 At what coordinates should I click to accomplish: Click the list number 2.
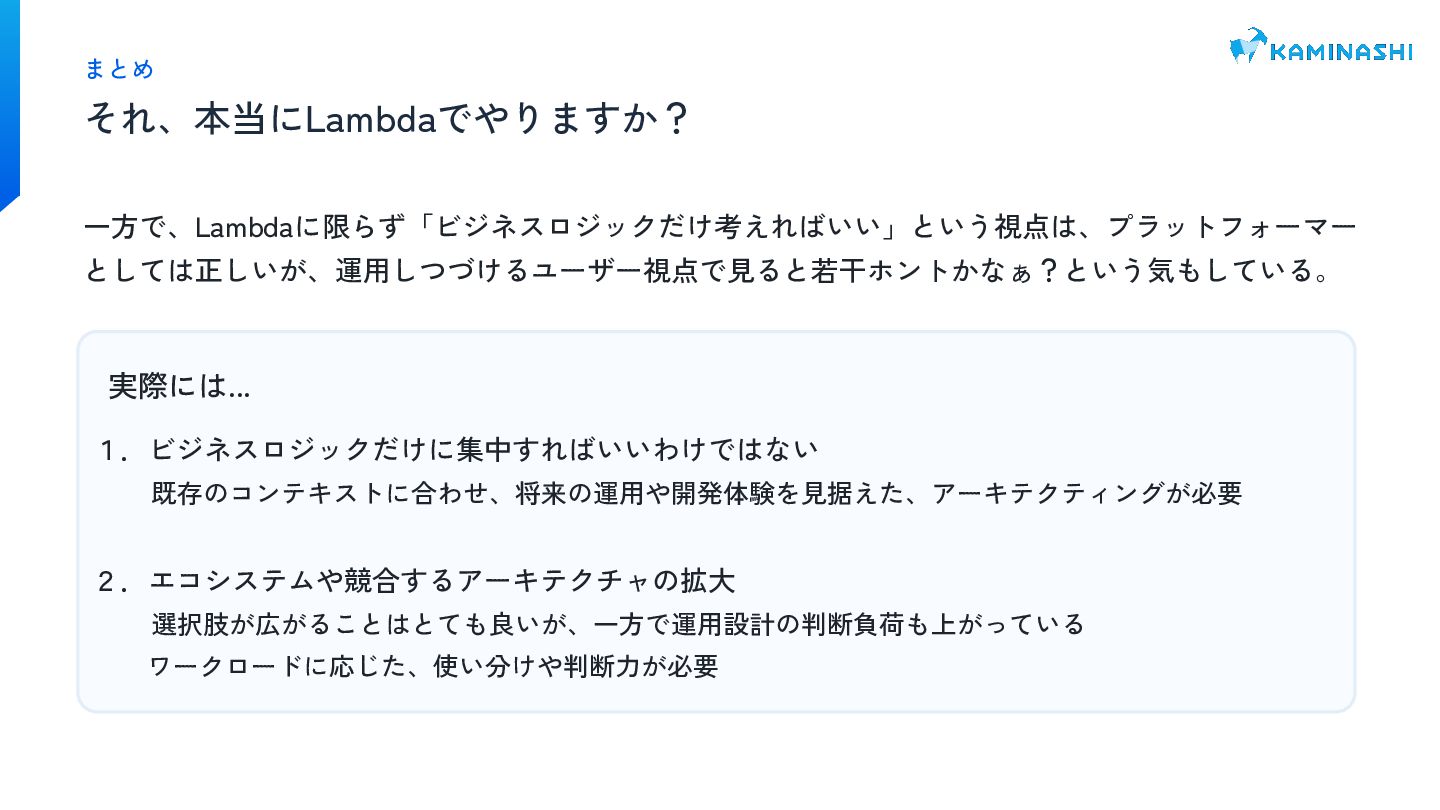112,582
